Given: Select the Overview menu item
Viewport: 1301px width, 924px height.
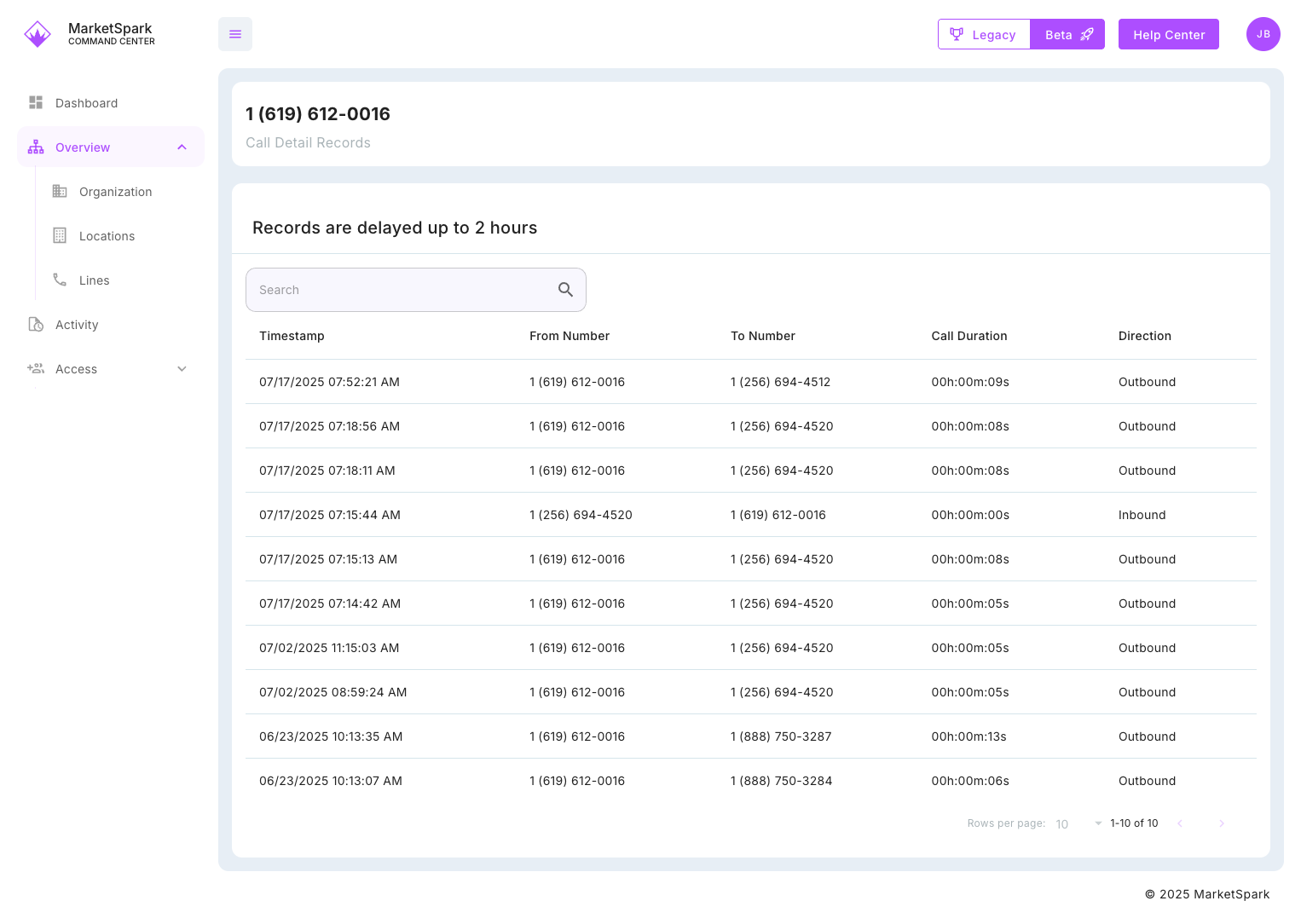Looking at the screenshot, I should point(83,147).
